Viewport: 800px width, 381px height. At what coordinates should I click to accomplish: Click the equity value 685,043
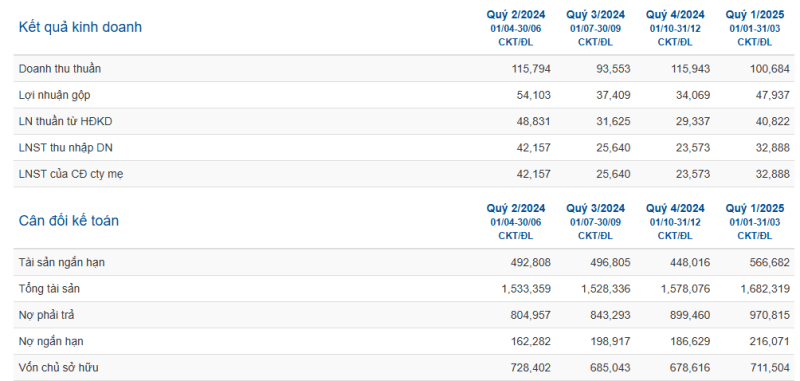click(611, 368)
